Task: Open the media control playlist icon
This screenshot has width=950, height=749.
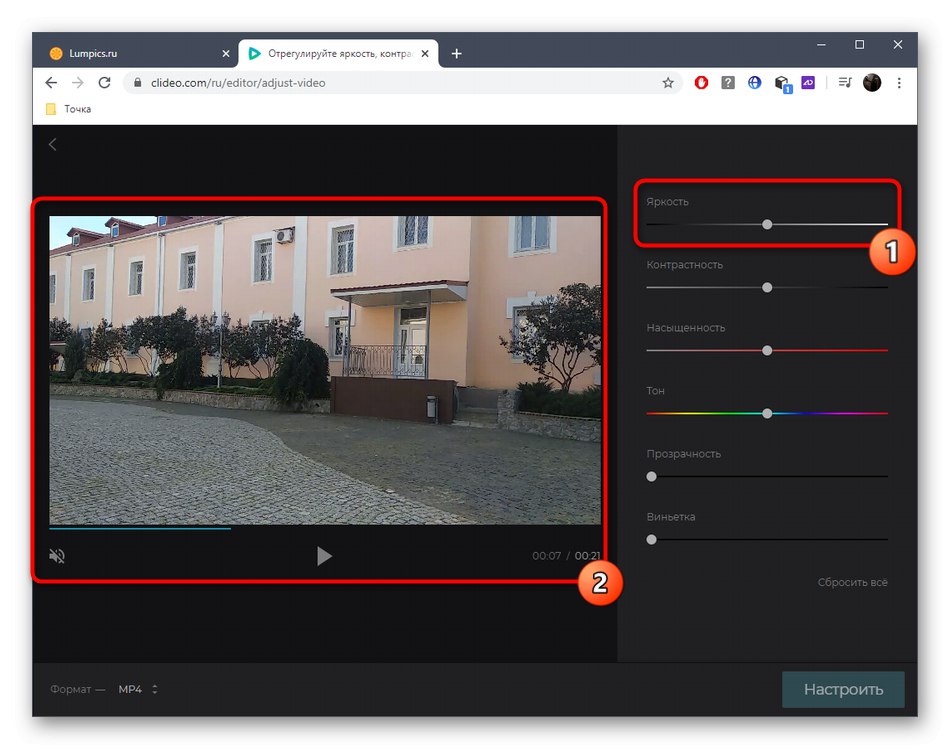Action: pos(845,82)
